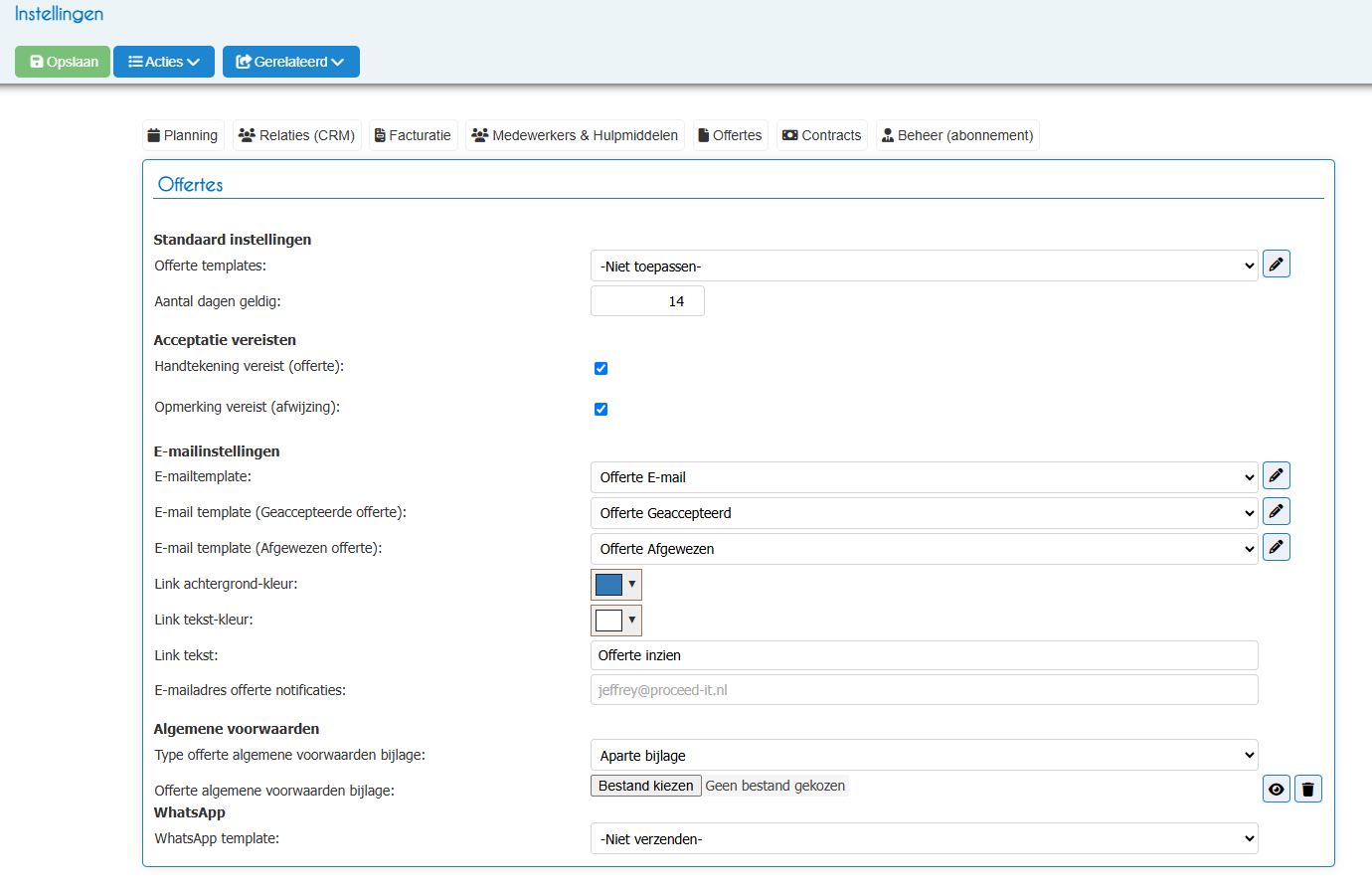Expand the E-mailtemplate dropdown
This screenshot has height=892, width=1372.
924,477
